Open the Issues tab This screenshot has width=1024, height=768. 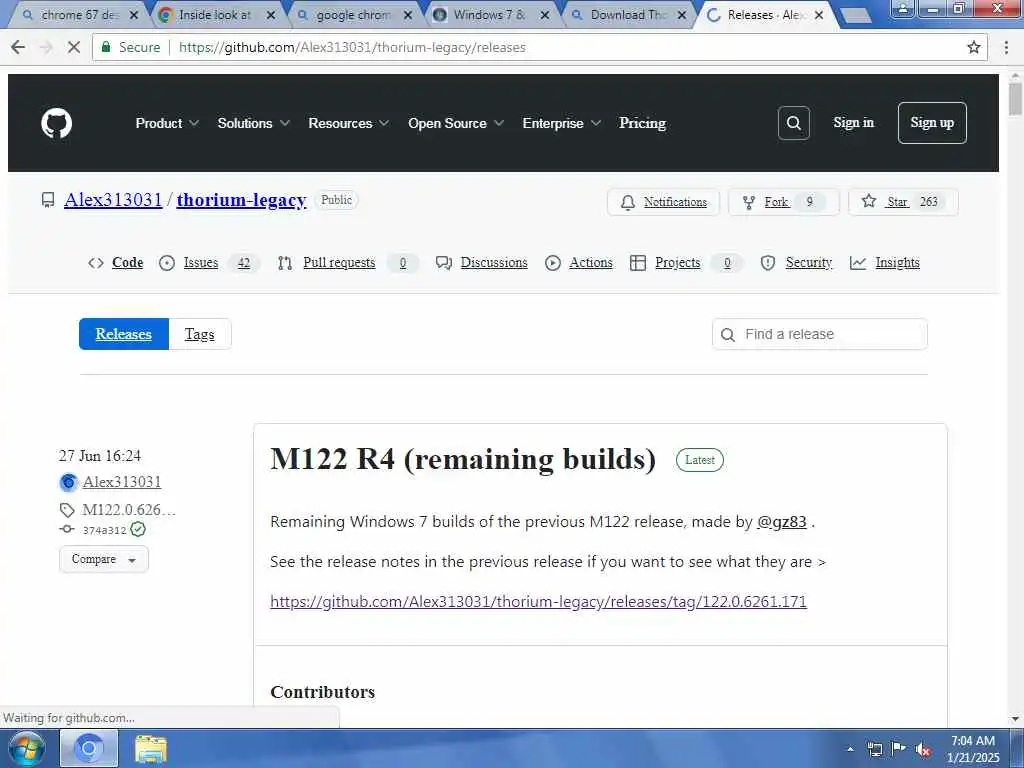pyautogui.click(x=209, y=263)
